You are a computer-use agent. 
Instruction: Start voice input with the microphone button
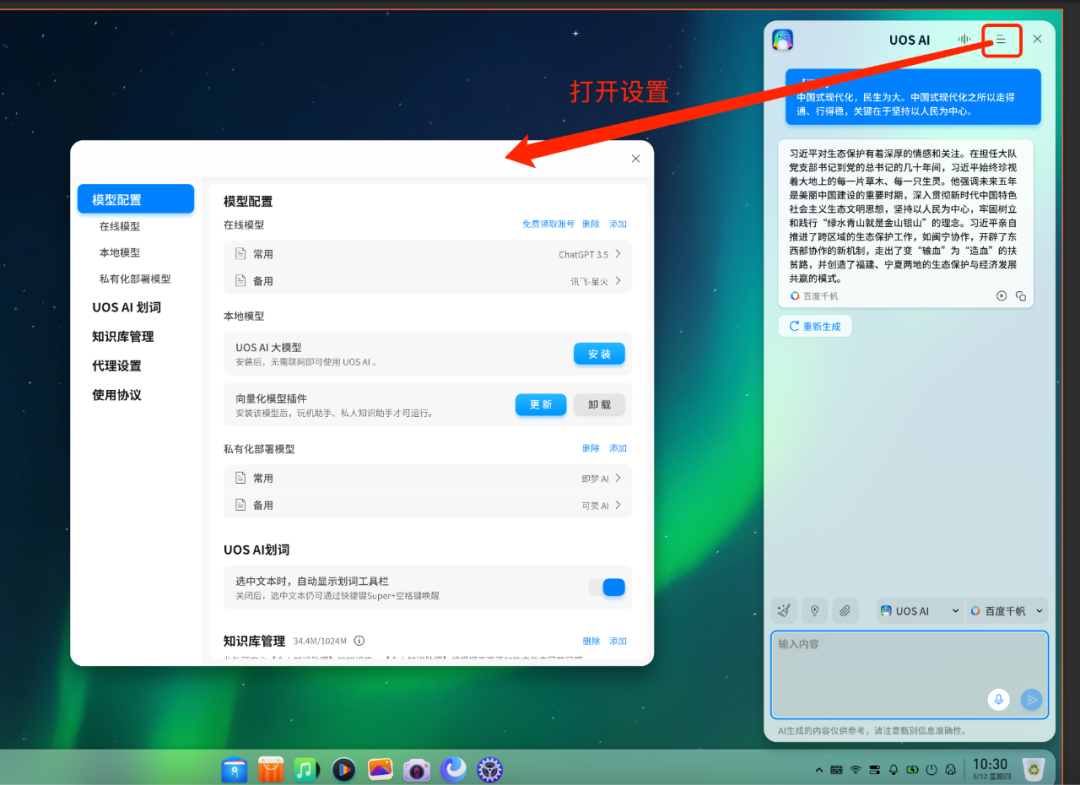[998, 699]
